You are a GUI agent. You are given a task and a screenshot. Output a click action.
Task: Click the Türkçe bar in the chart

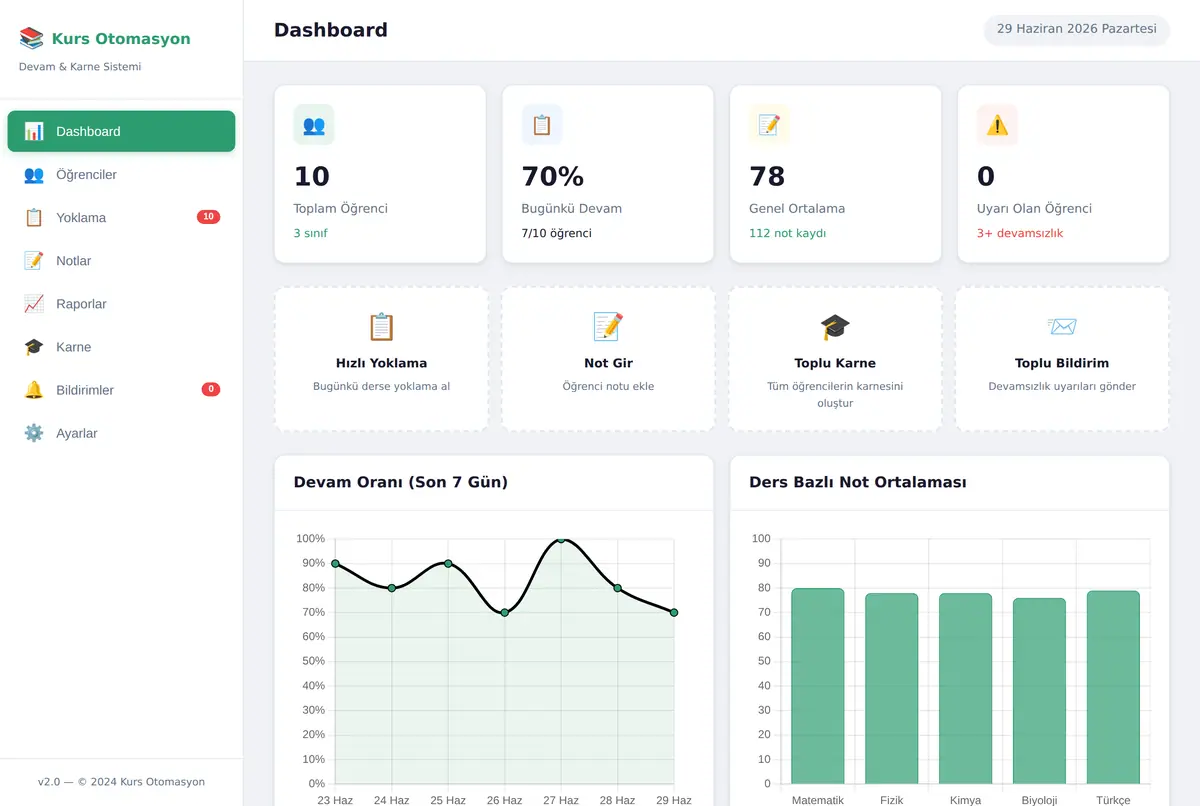coord(1113,687)
